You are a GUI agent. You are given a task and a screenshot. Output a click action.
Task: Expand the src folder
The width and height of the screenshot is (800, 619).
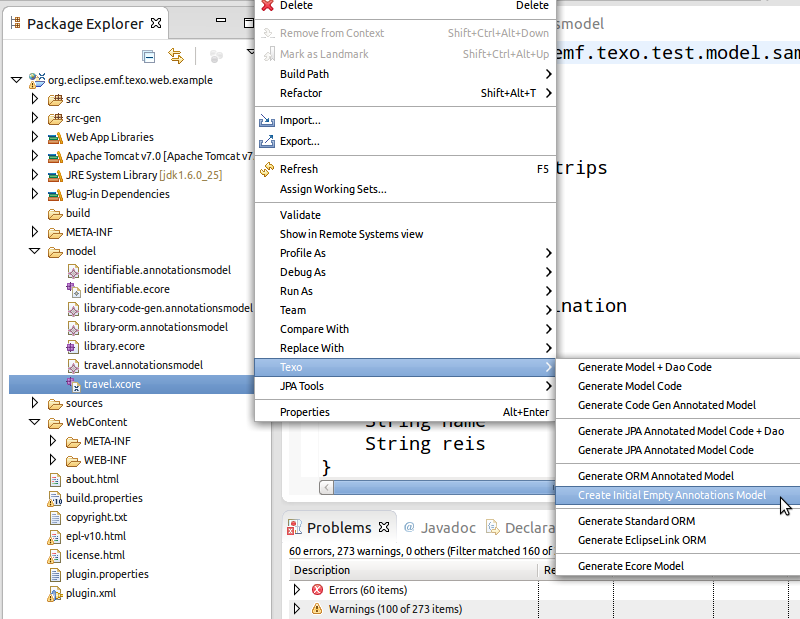tap(35, 98)
